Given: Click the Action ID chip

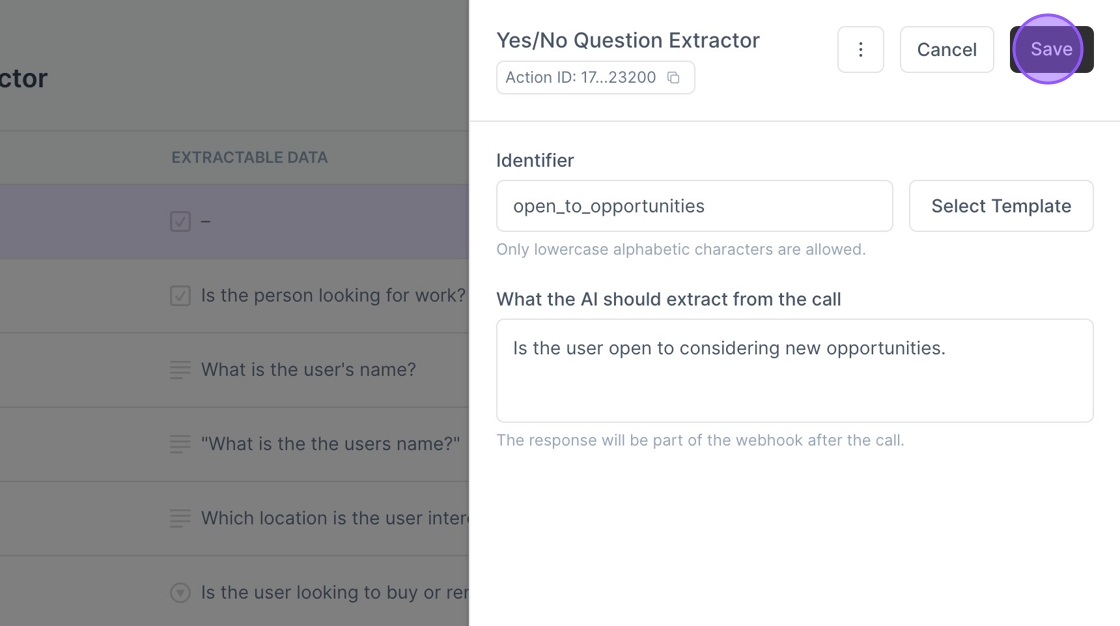Looking at the screenshot, I should click(582, 78).
